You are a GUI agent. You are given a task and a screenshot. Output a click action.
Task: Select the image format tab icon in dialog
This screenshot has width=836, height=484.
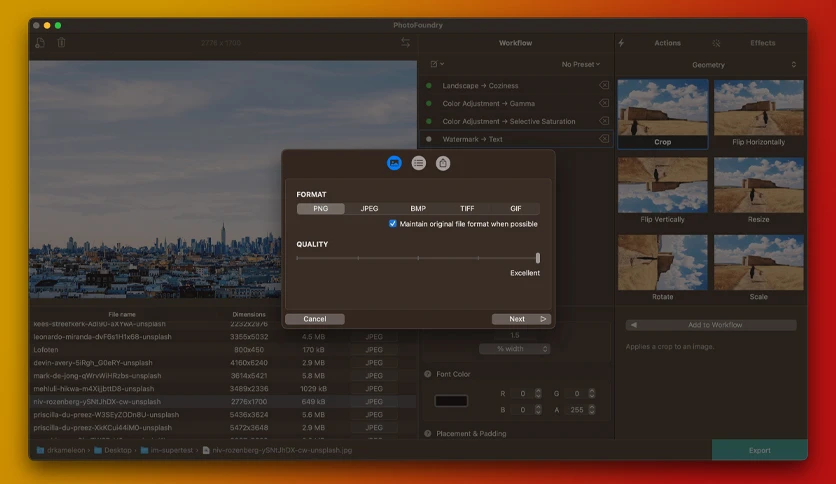click(x=394, y=163)
